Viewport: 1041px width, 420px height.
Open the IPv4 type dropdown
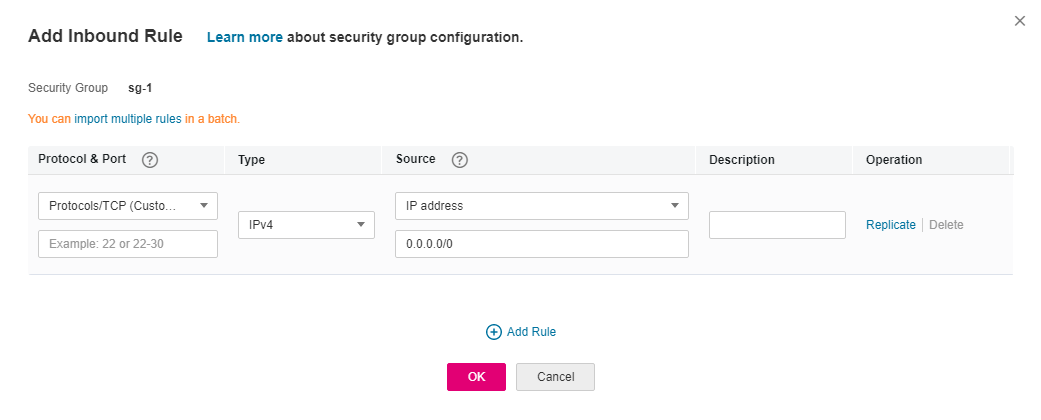[306, 225]
